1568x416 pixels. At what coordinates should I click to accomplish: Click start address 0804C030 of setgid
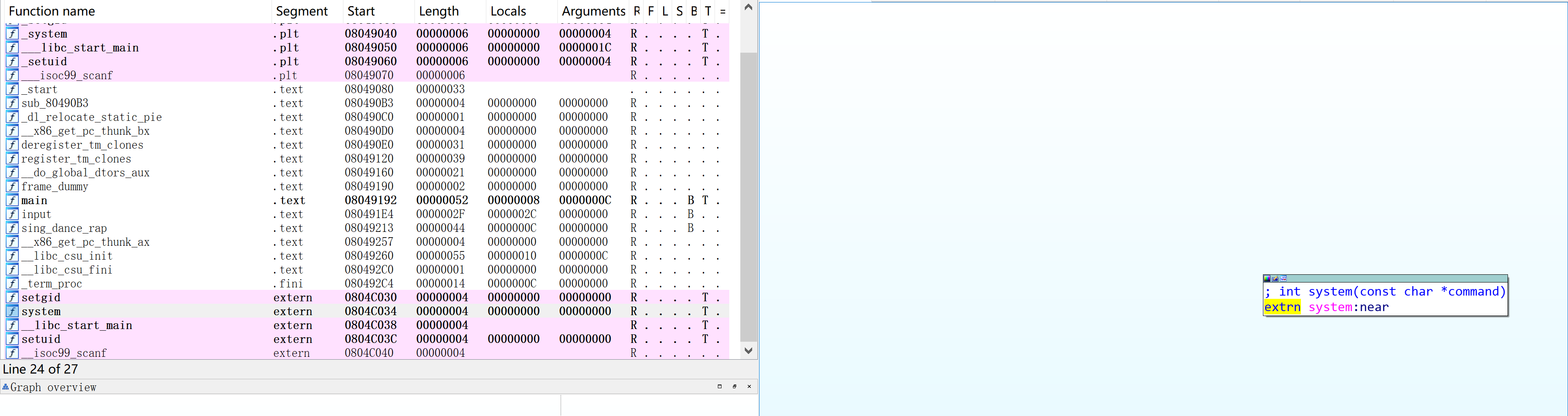click(371, 297)
